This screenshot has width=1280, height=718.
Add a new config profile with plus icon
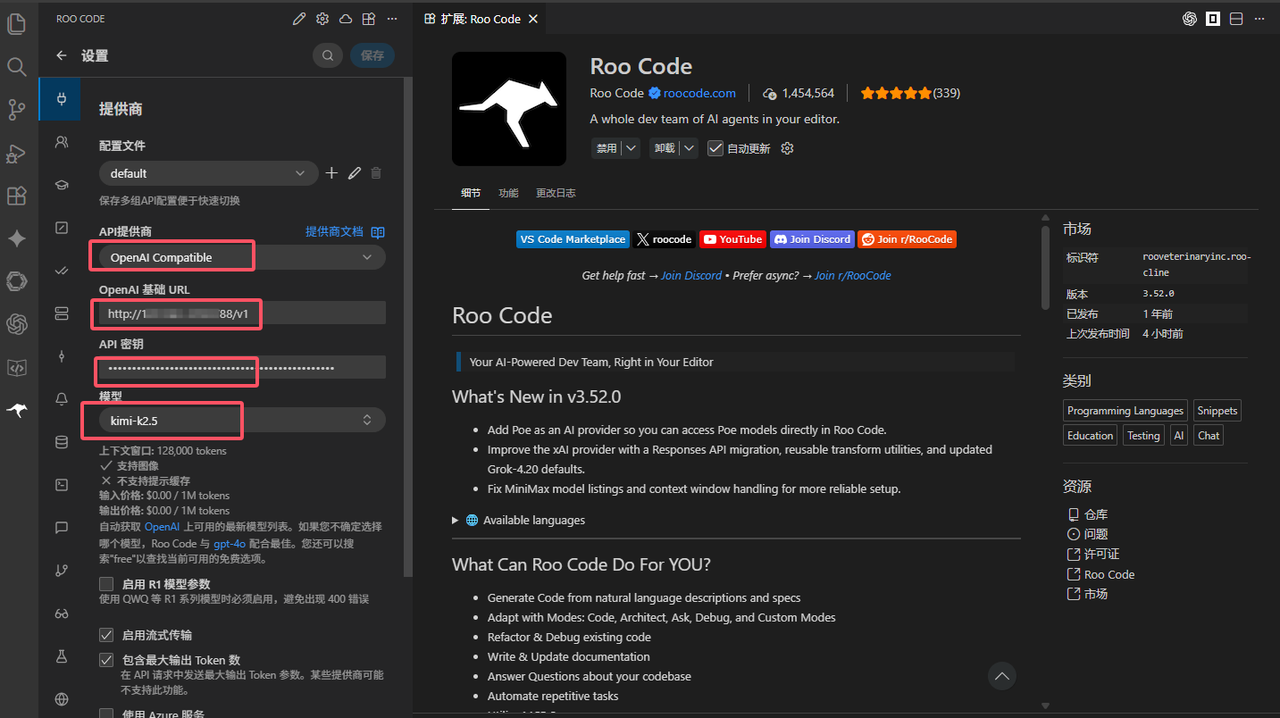coord(332,173)
